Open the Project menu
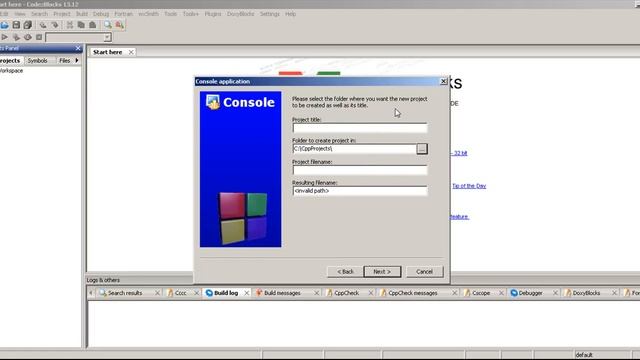 click(x=62, y=14)
